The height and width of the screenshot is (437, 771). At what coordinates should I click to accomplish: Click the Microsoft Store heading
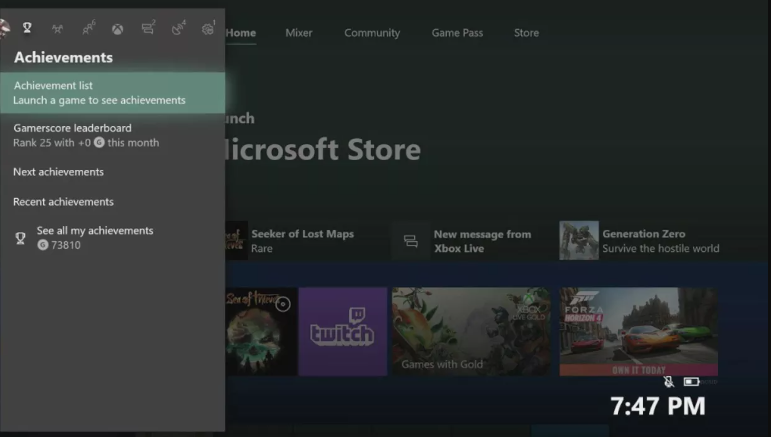tap(323, 149)
